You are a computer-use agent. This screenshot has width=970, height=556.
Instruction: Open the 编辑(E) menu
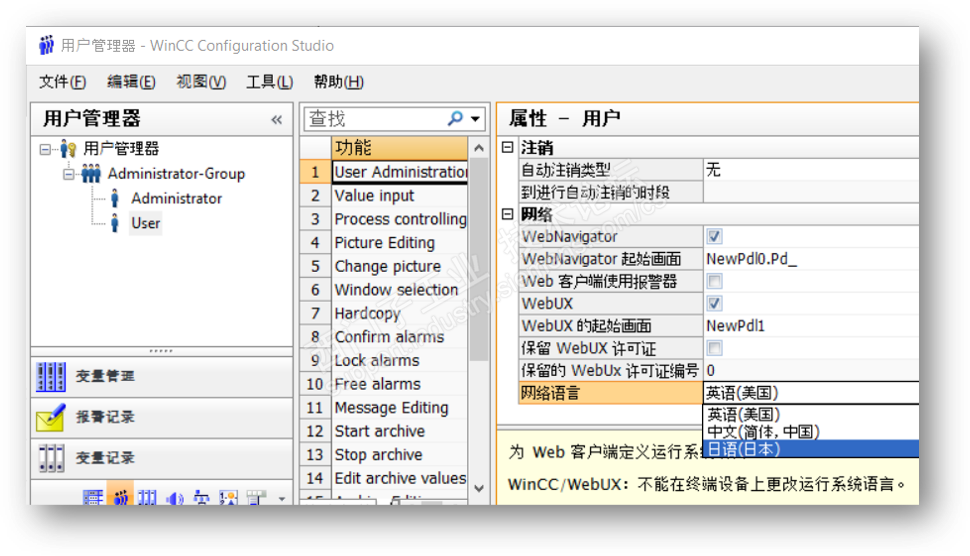click(x=131, y=82)
